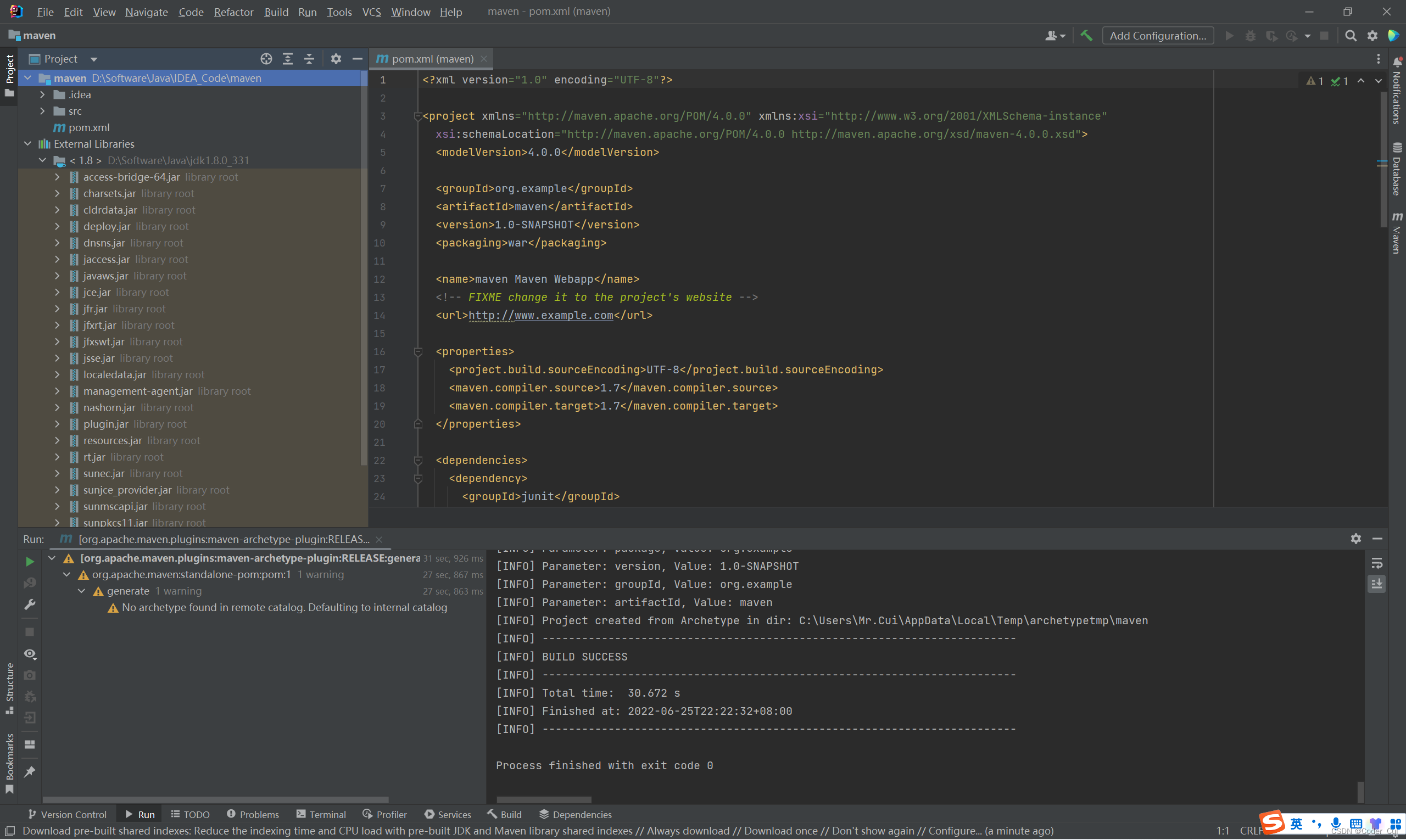Open Database tool window from right sidebar

1397,169
